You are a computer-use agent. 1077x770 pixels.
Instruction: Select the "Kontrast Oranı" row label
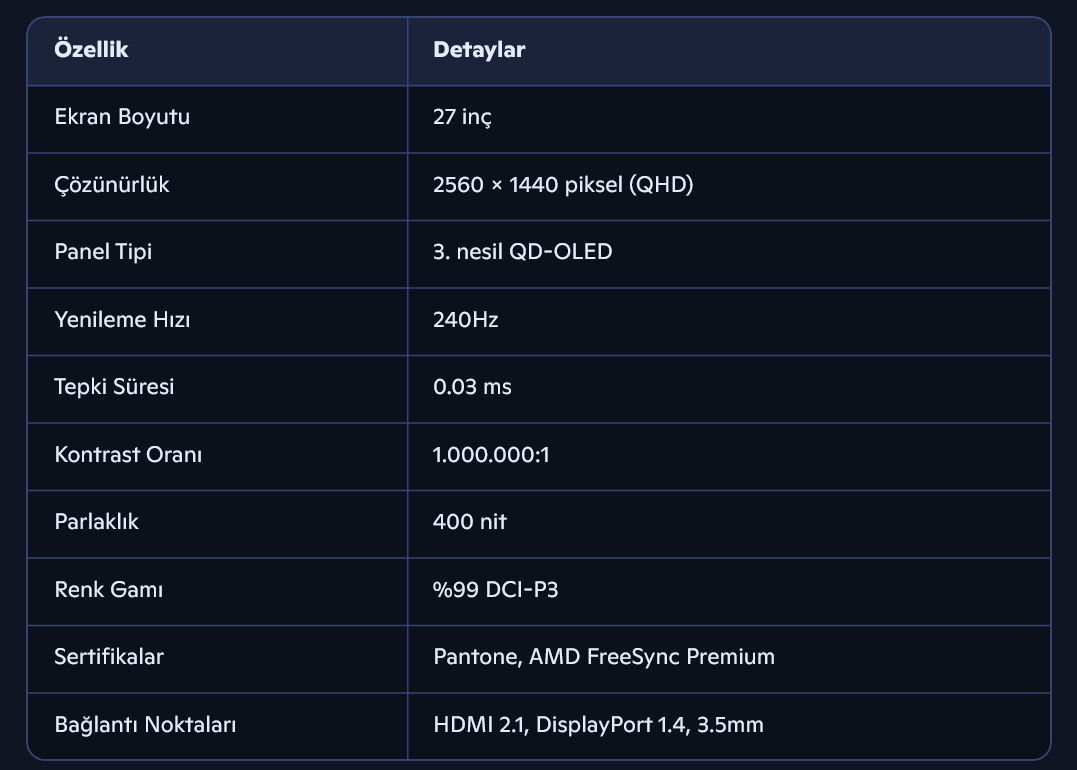(x=128, y=455)
